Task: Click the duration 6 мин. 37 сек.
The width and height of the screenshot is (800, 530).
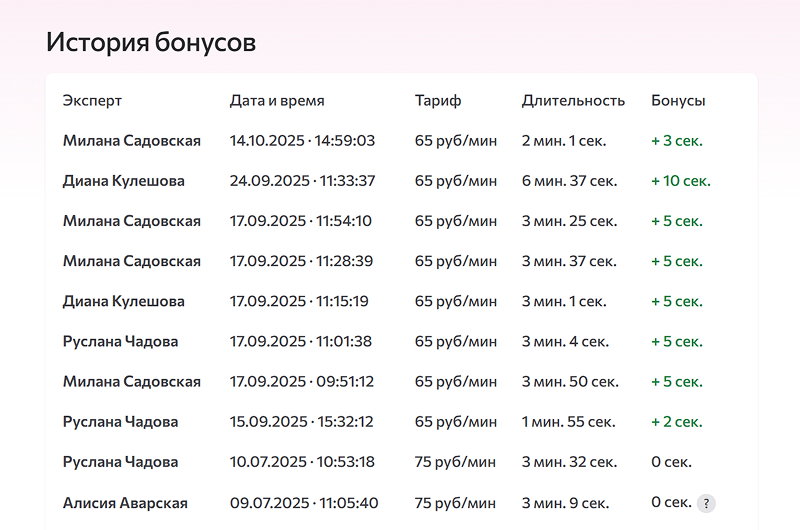Action: (x=569, y=181)
